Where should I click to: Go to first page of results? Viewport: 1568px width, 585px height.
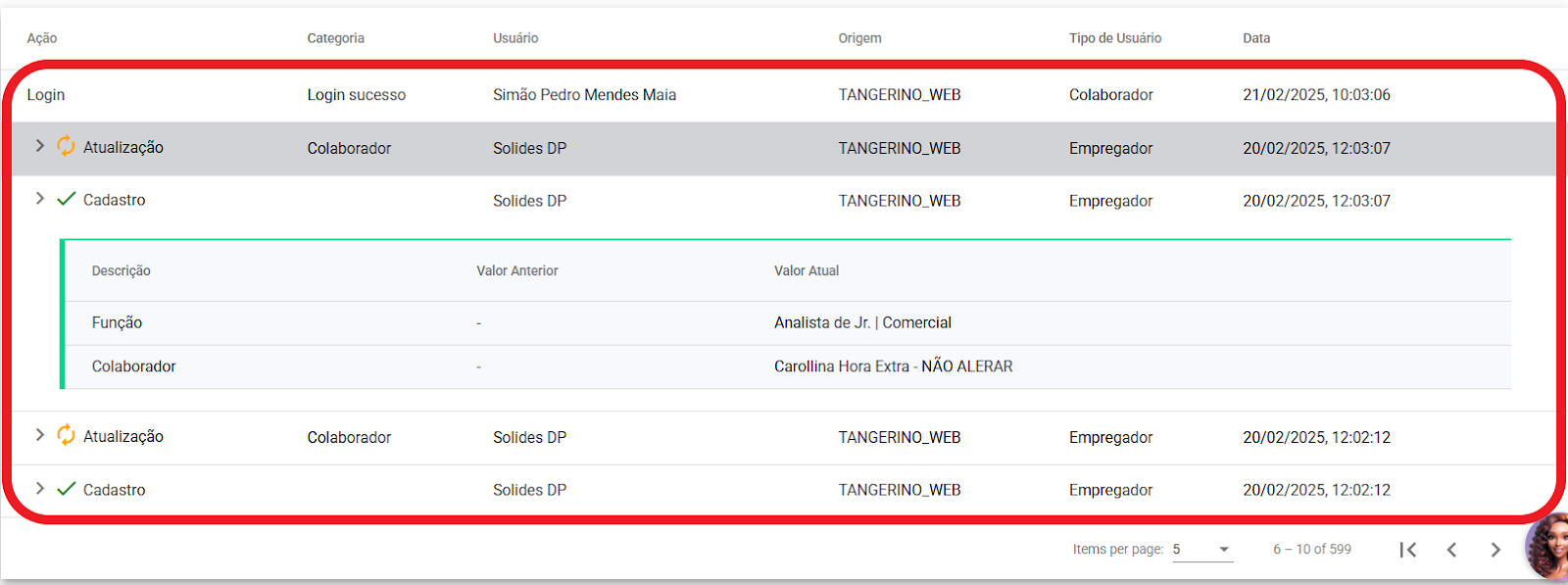(x=1408, y=550)
